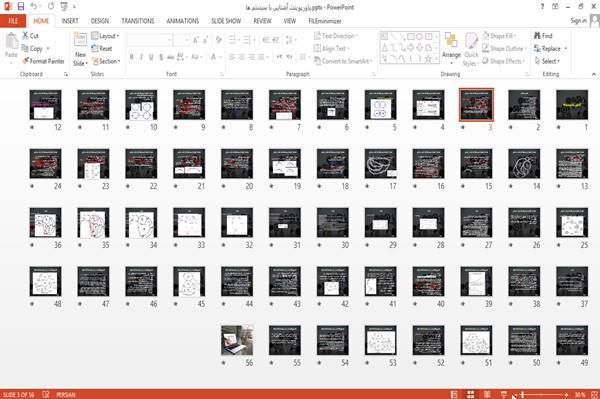Switch to the ANIMATIONS tab
This screenshot has height=399, width=600.
click(183, 21)
